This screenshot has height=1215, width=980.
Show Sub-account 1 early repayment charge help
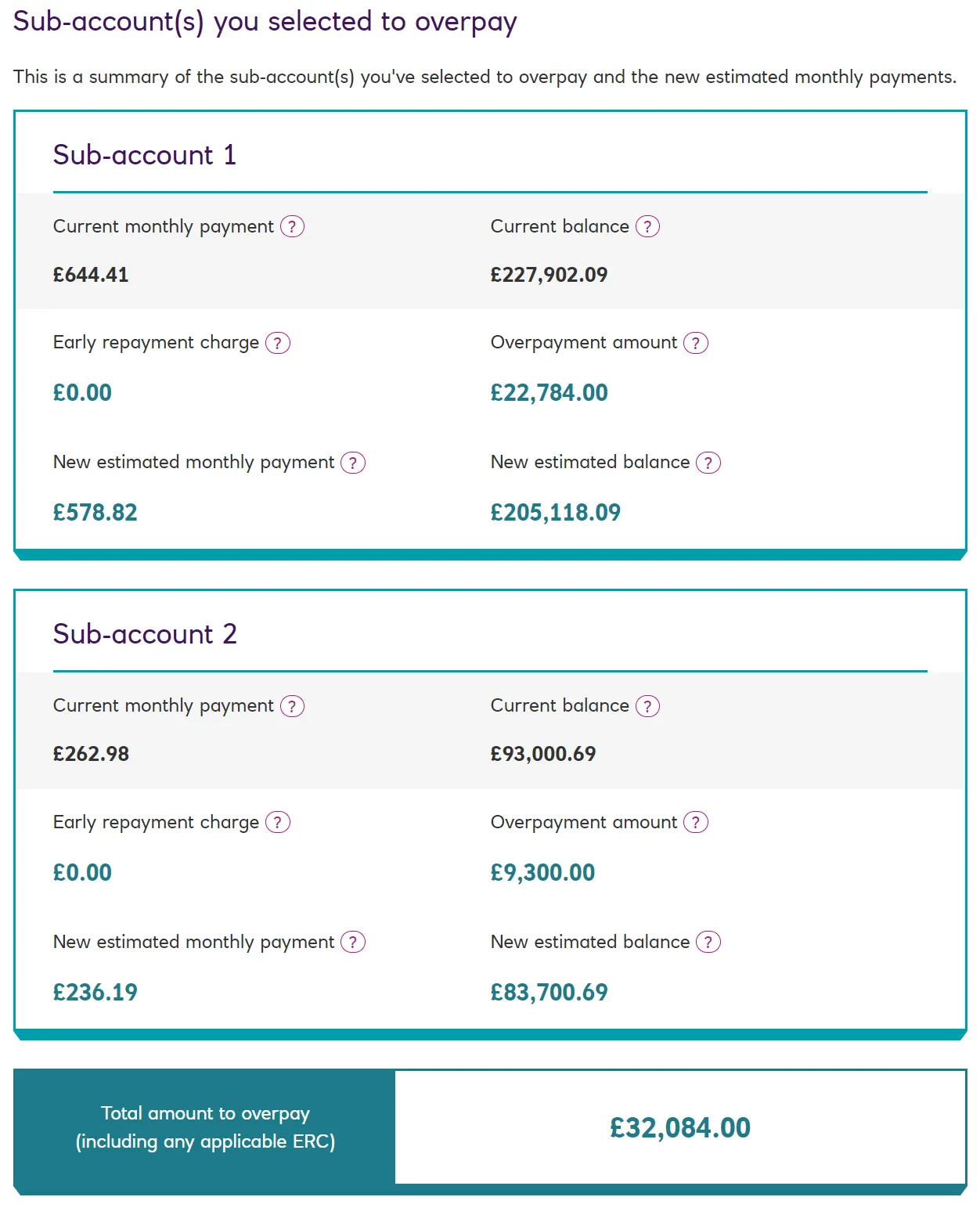coord(278,343)
